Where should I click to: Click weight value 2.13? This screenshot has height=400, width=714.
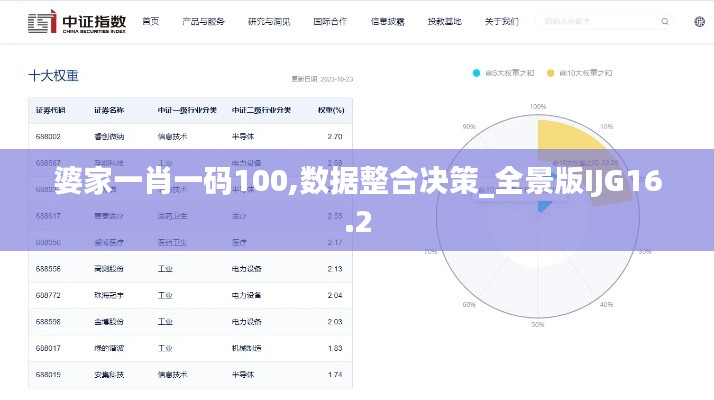click(x=335, y=269)
